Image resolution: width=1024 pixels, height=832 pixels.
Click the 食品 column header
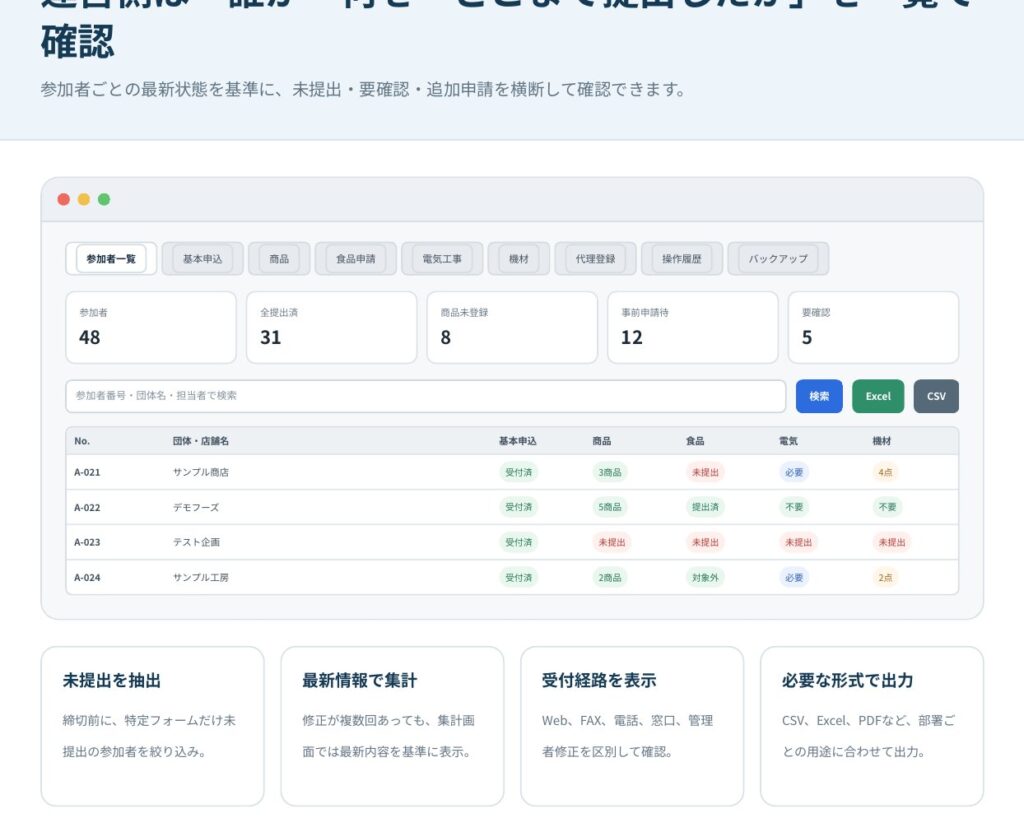coord(695,441)
